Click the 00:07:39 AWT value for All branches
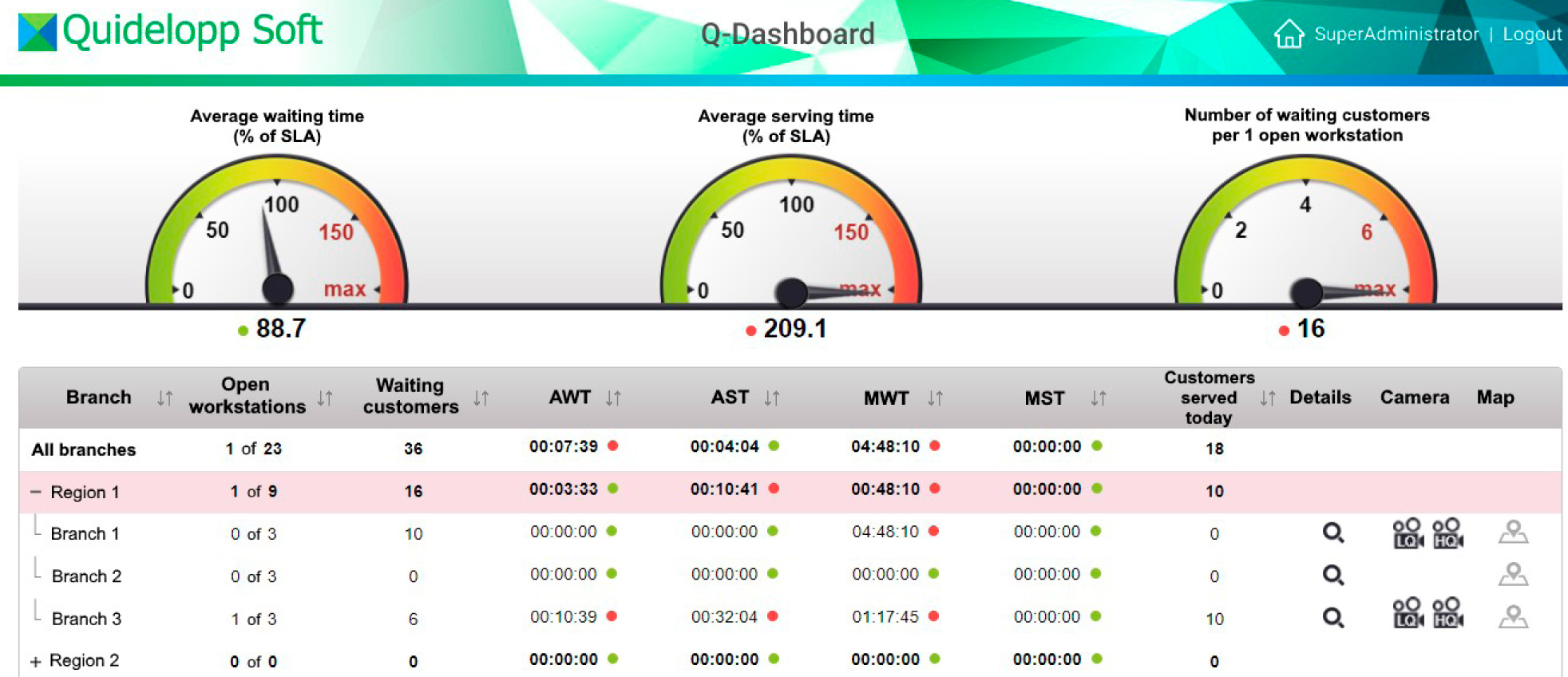 tap(564, 446)
